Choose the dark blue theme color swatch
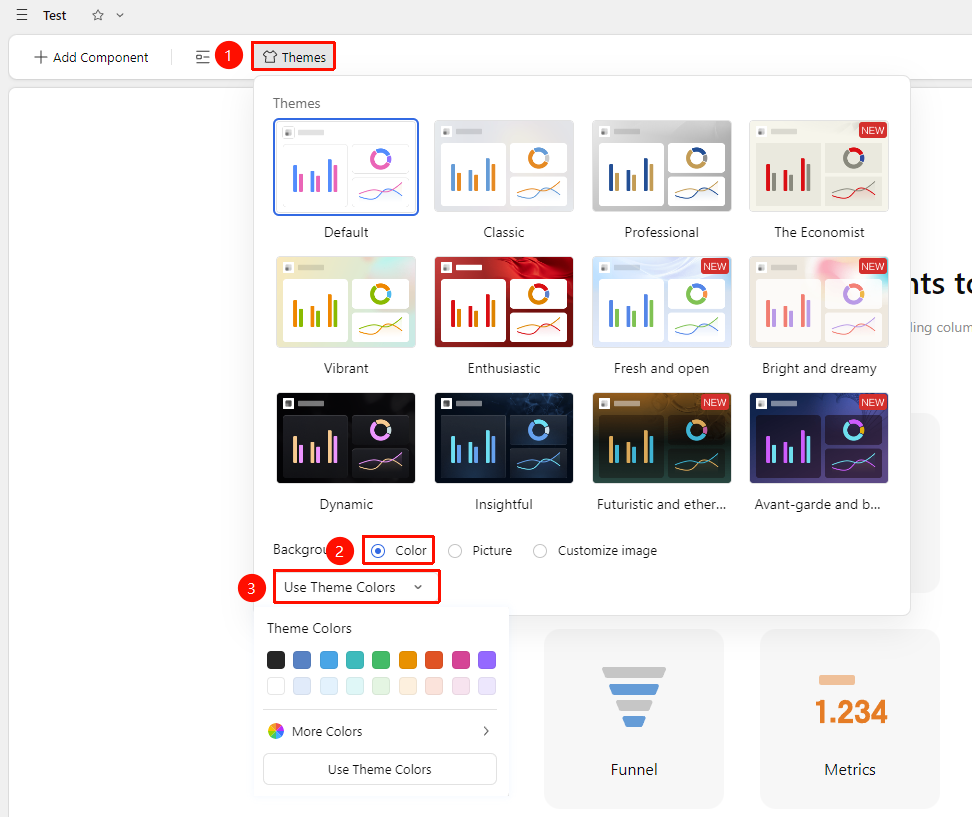Viewport: 972px width, 817px height. tap(302, 660)
